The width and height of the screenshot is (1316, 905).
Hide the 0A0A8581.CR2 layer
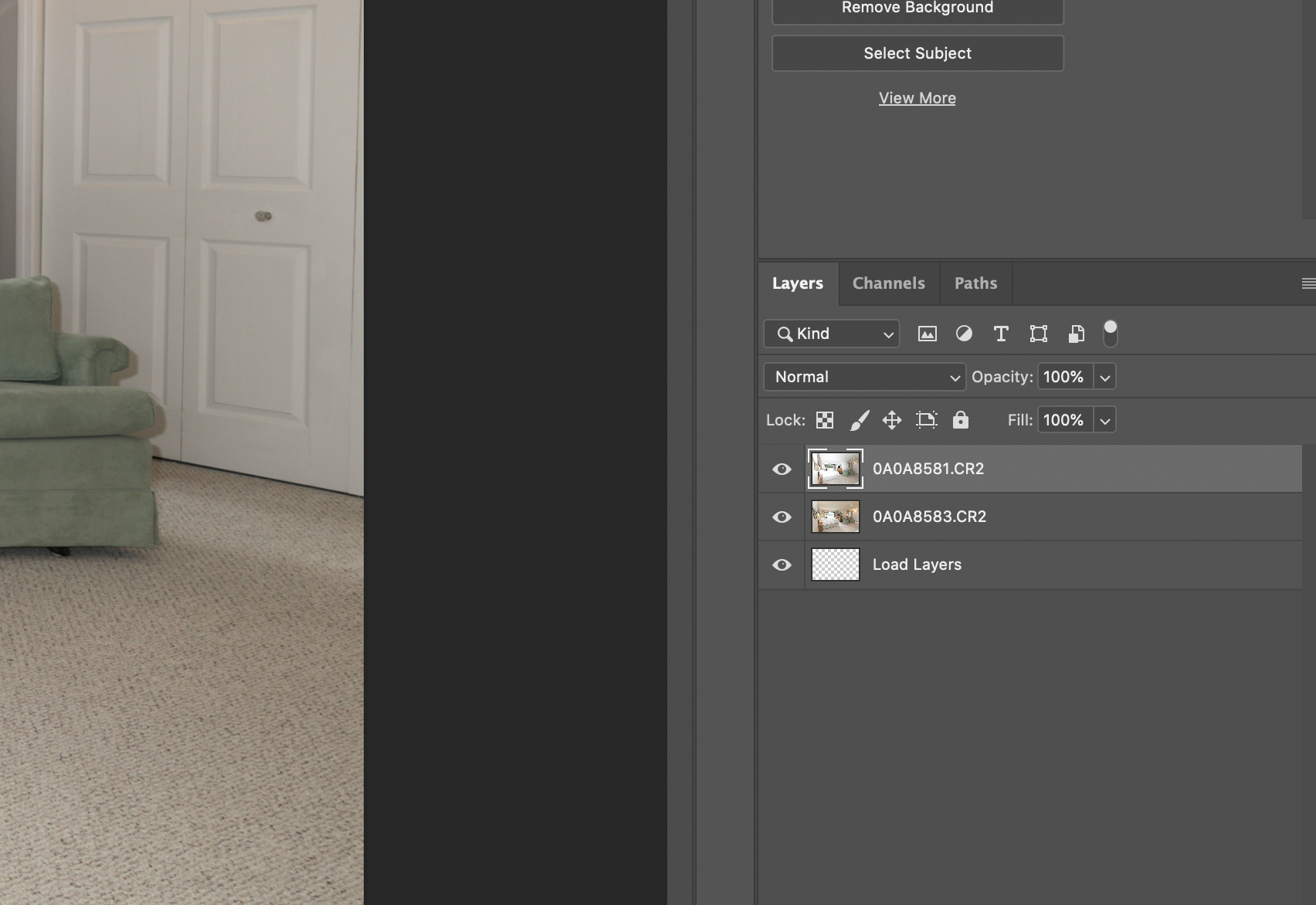point(782,468)
